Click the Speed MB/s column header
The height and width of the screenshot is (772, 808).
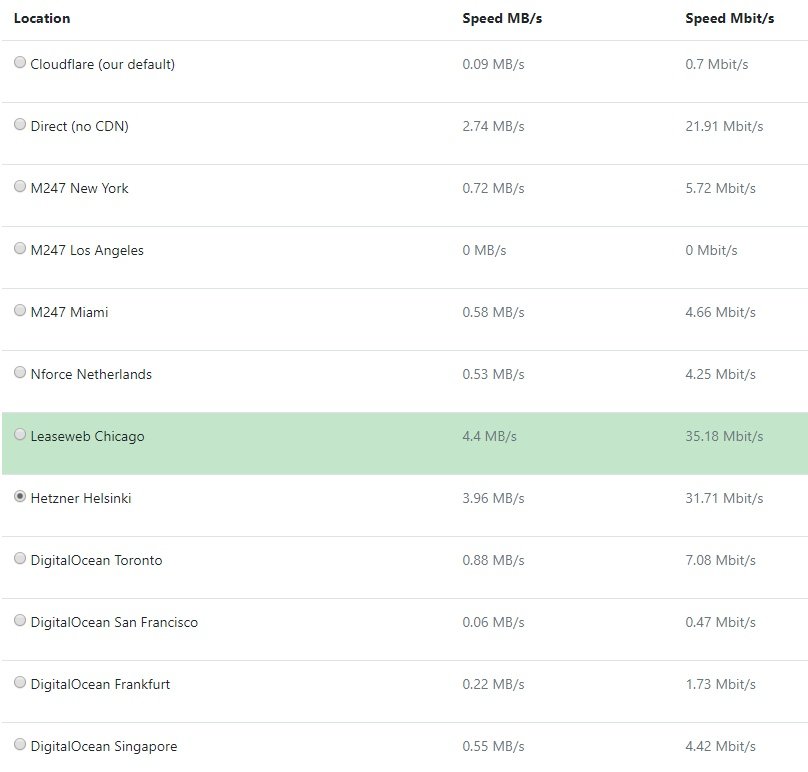pos(502,19)
